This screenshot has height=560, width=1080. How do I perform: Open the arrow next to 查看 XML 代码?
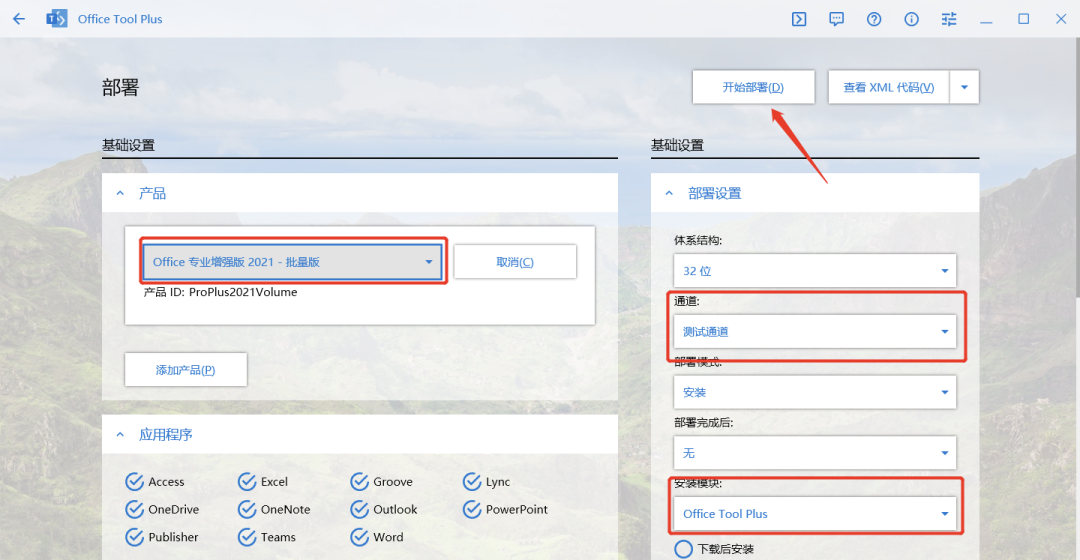[x=964, y=87]
